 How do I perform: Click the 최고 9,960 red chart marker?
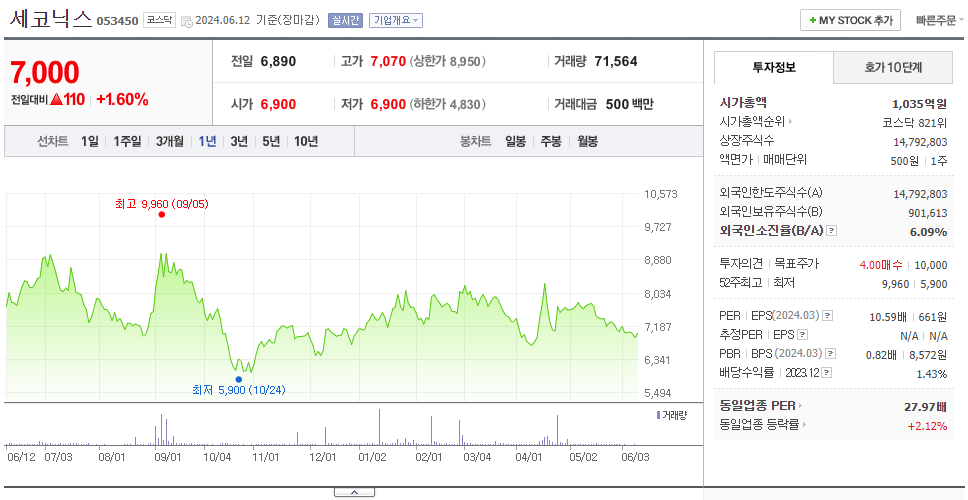tap(162, 214)
